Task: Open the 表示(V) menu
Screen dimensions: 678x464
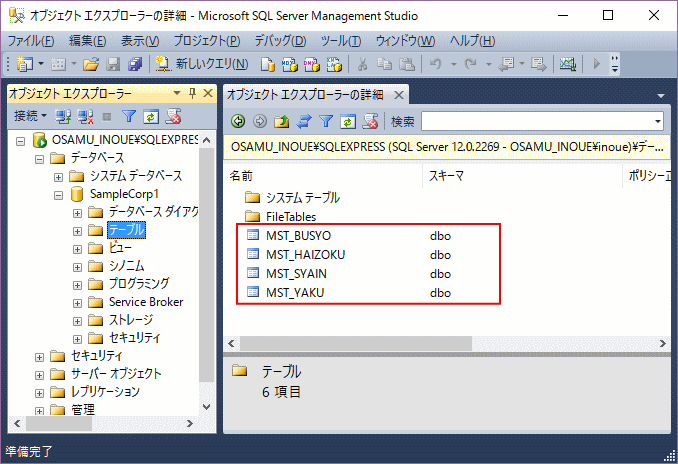Action: pos(140,41)
